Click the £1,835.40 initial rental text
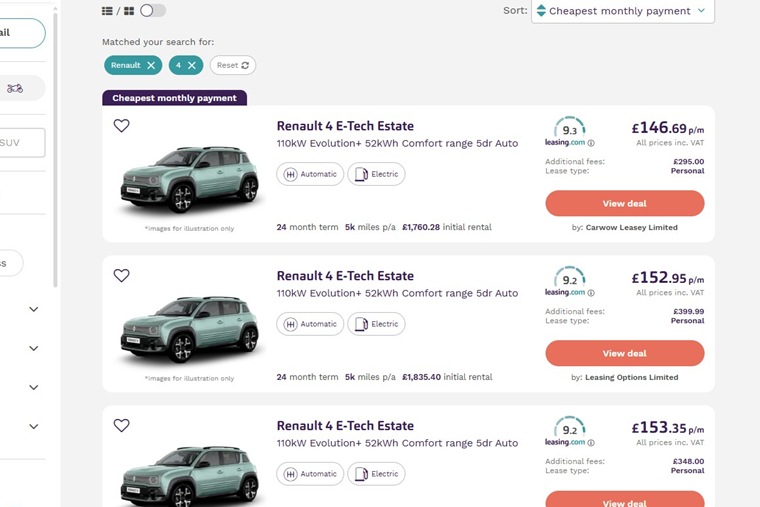760x507 pixels. (x=447, y=377)
